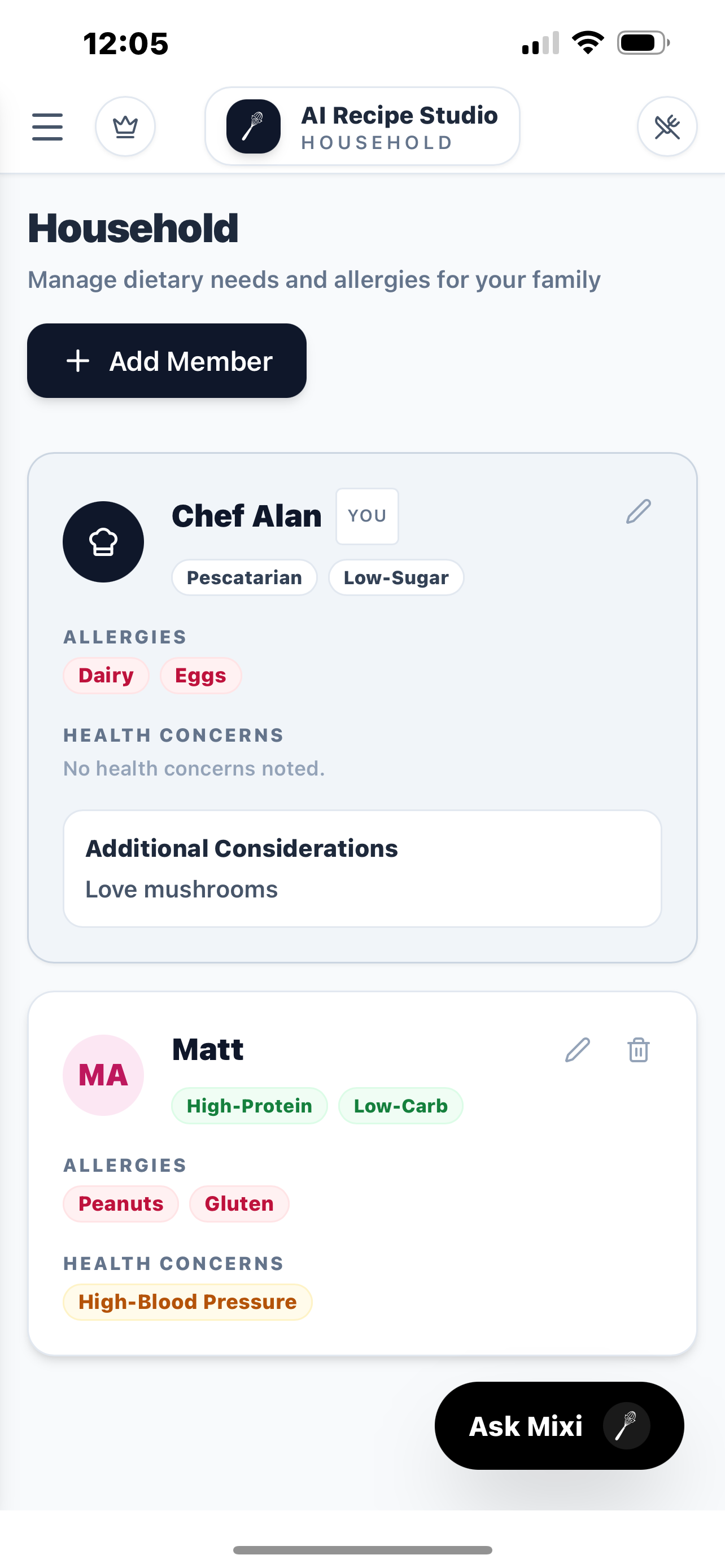
Task: Edit Matt with the pencil icon
Action: 578,1048
